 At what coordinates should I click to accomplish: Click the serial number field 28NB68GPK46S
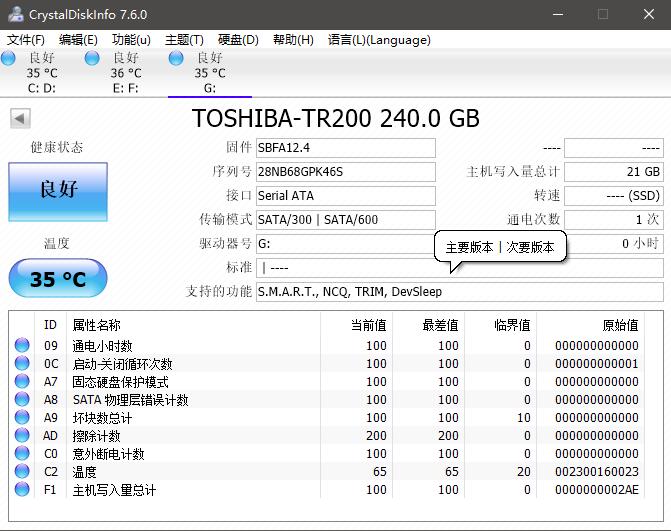[346, 172]
